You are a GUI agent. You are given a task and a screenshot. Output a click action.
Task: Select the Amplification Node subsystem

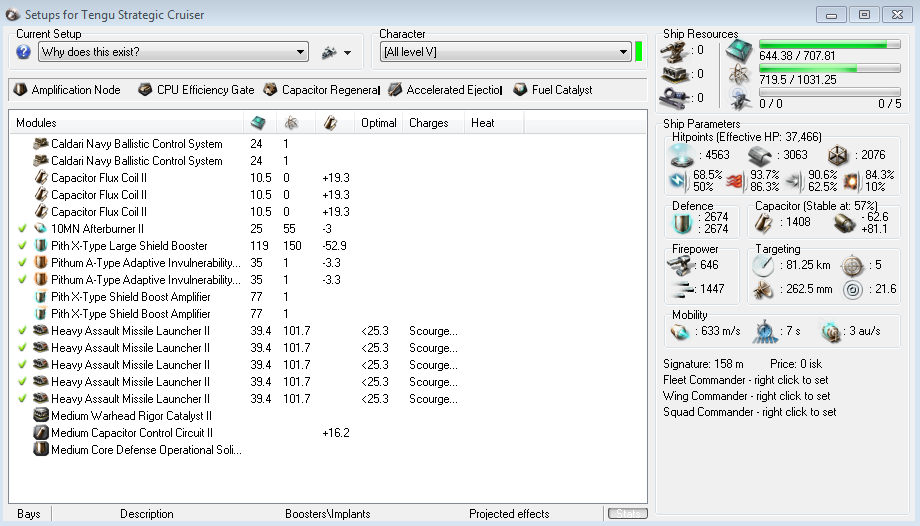pyautogui.click(x=67, y=90)
